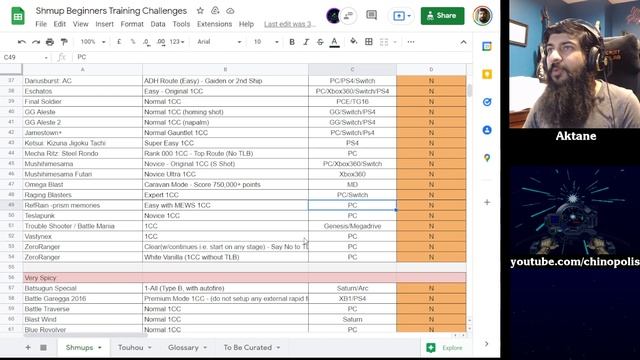Viewport: 640px width, 360px height.
Task: Switch to the Glossary sheet tab
Action: pyautogui.click(x=183, y=347)
